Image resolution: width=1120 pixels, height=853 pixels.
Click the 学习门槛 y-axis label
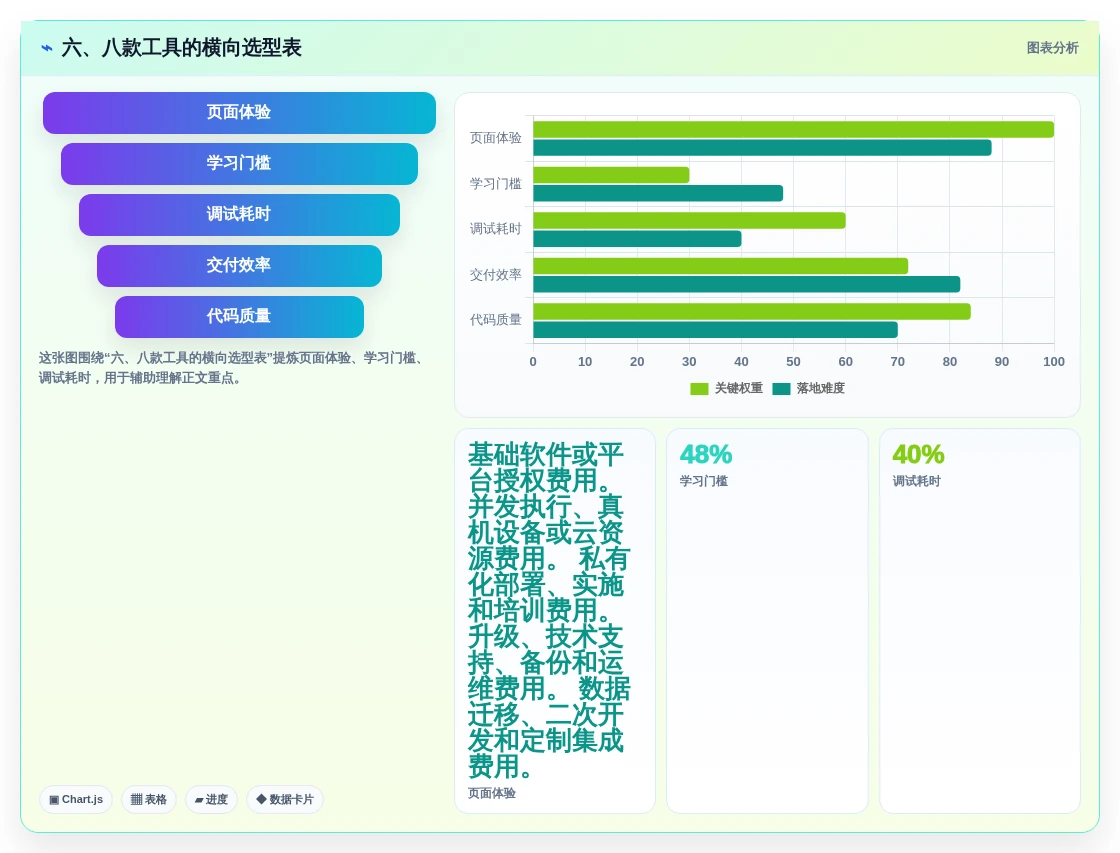click(x=495, y=184)
